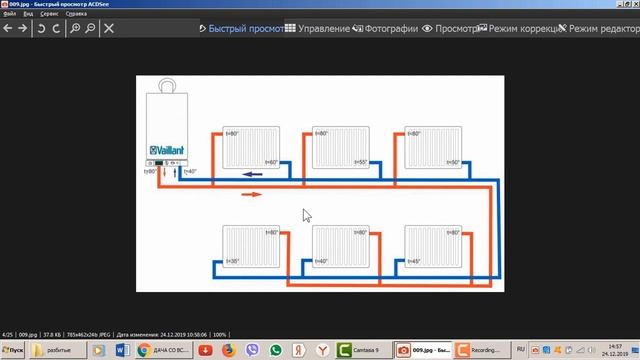This screenshot has height=360, width=640.
Task: Switch to Просмотр mode
Action: 449,29
